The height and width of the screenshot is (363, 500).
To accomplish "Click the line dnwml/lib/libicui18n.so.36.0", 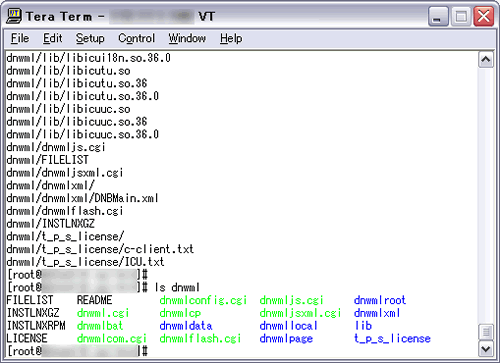I will coord(88,58).
